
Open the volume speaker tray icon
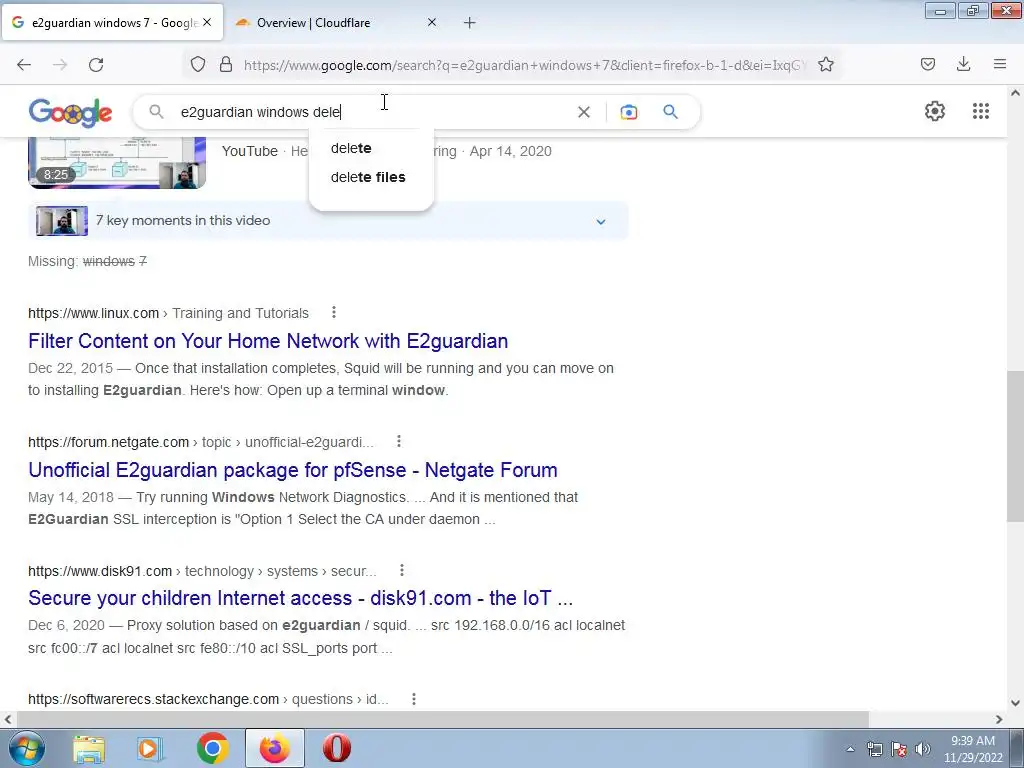[923, 749]
